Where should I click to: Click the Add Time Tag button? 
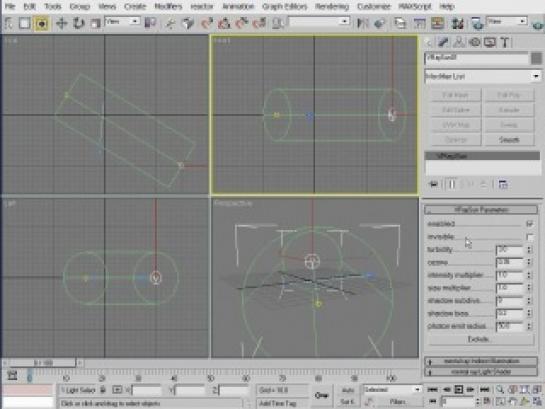(278, 403)
